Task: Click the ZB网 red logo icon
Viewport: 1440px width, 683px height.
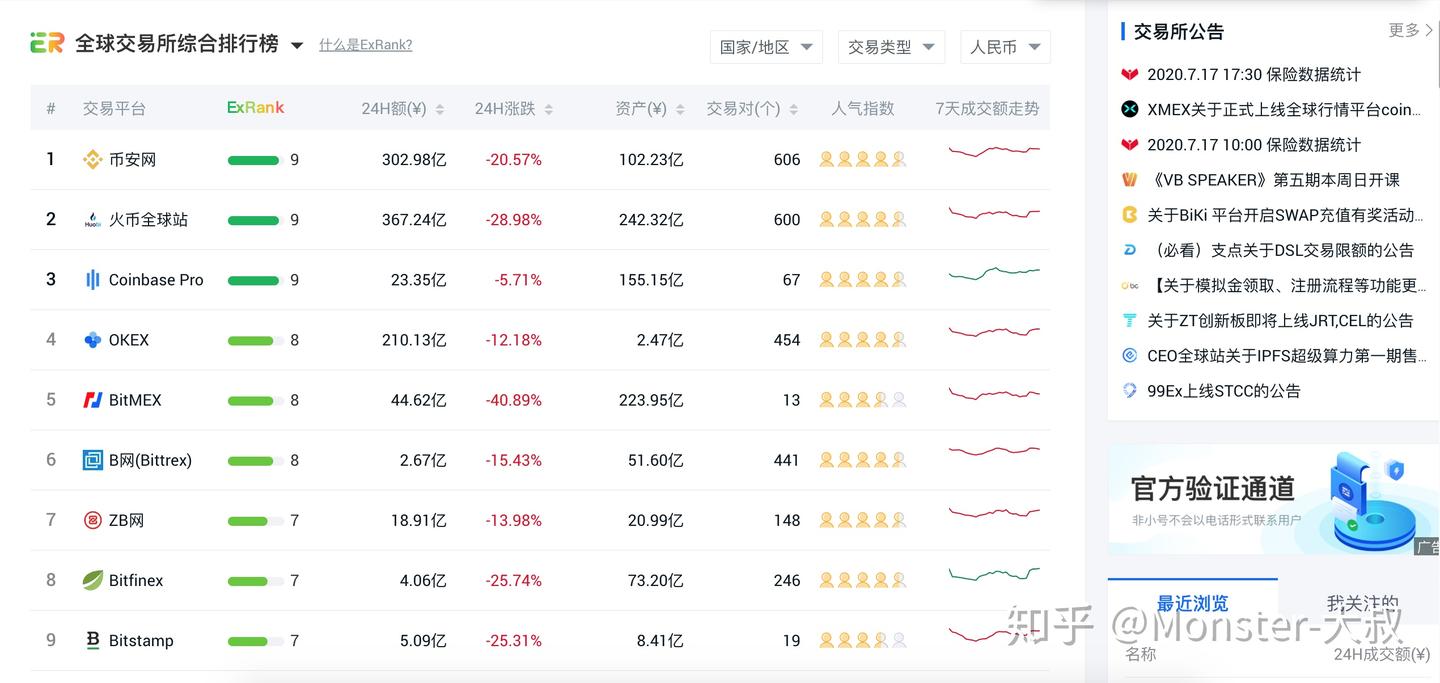Action: (x=93, y=519)
